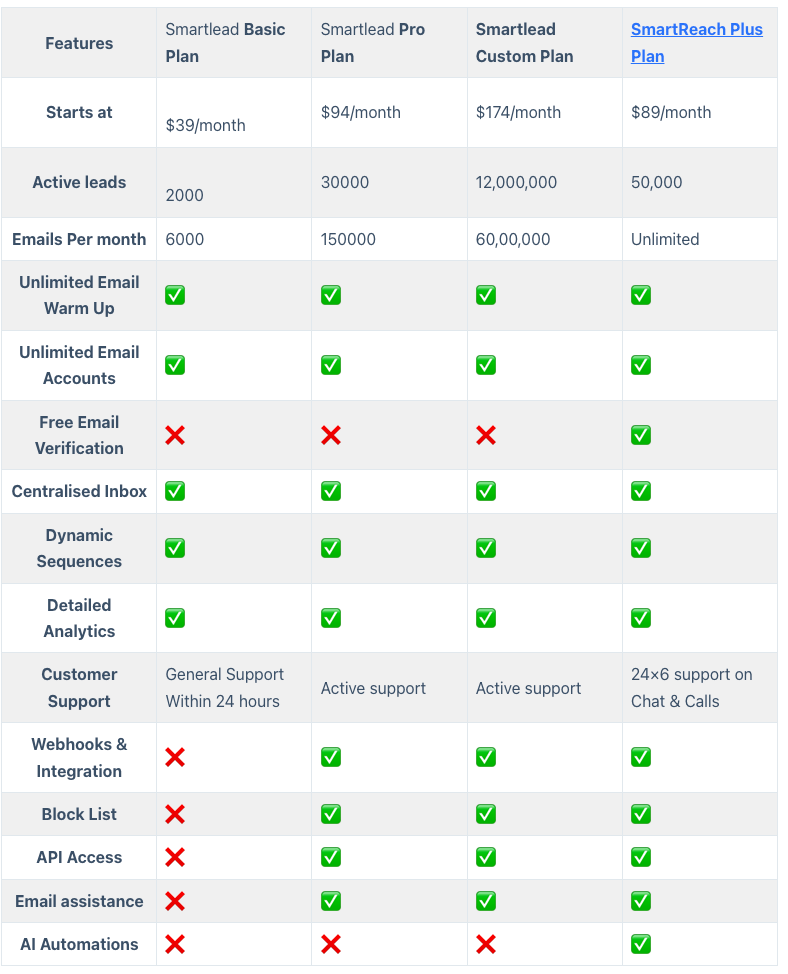Click the 24×6 support on Chat & Calls cell
788x974 pixels.
(700, 688)
